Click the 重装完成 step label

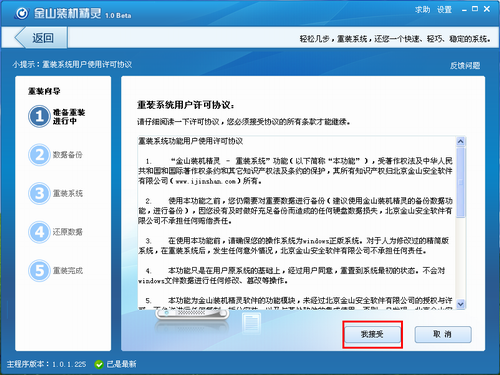coord(68,270)
